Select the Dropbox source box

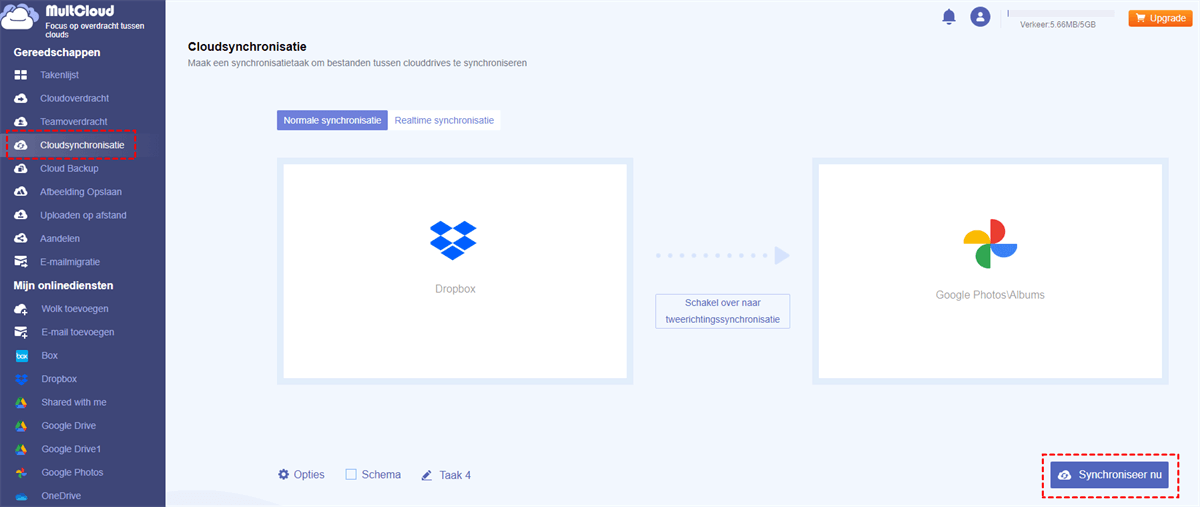[x=455, y=271]
